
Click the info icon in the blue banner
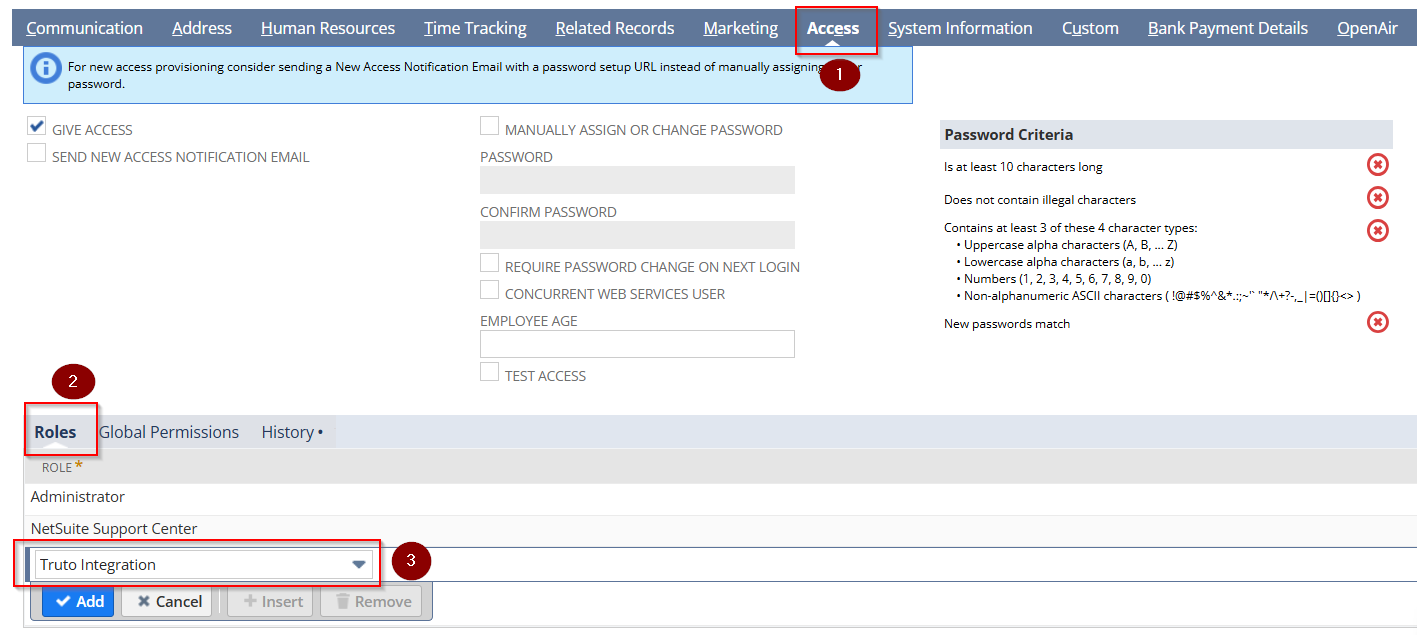point(44,68)
